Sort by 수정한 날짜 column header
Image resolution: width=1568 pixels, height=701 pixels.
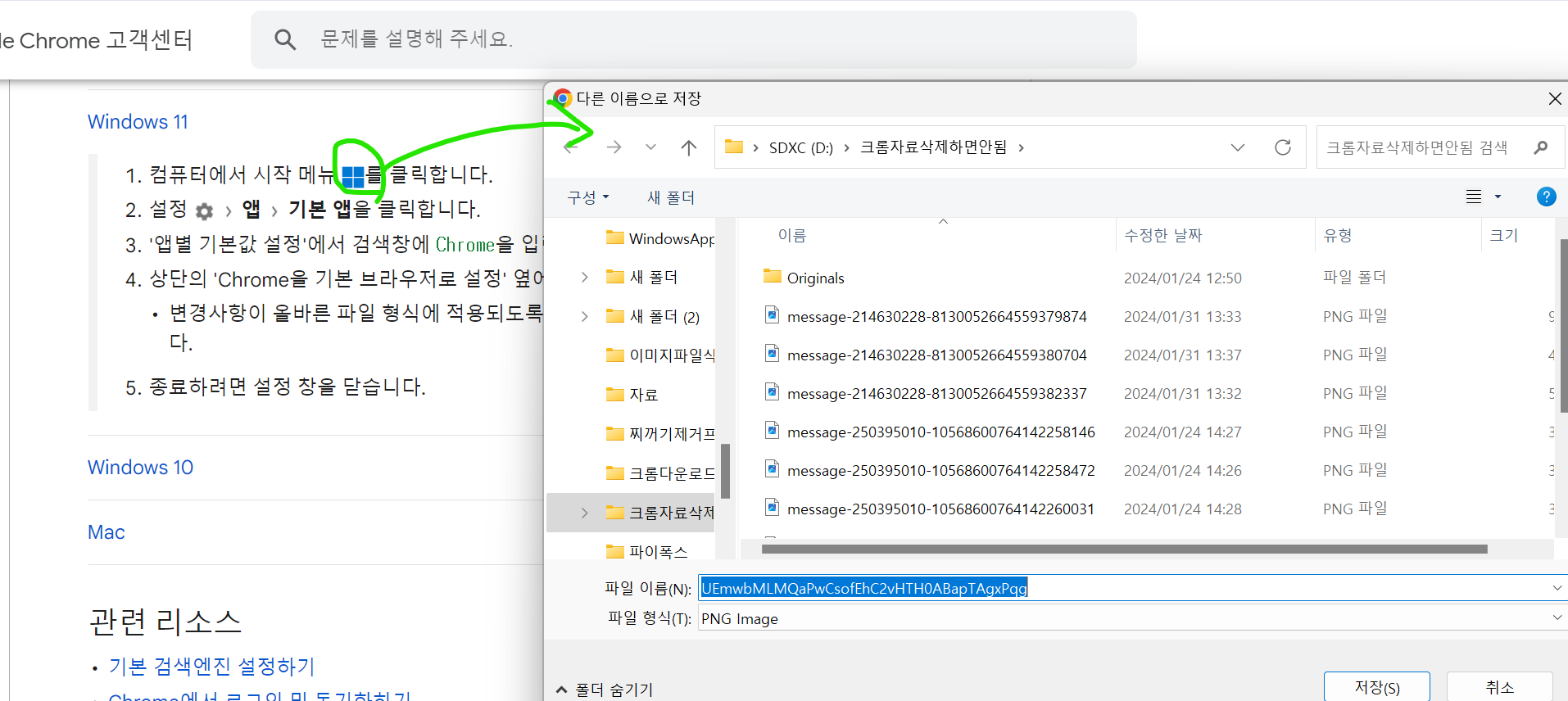[1162, 236]
